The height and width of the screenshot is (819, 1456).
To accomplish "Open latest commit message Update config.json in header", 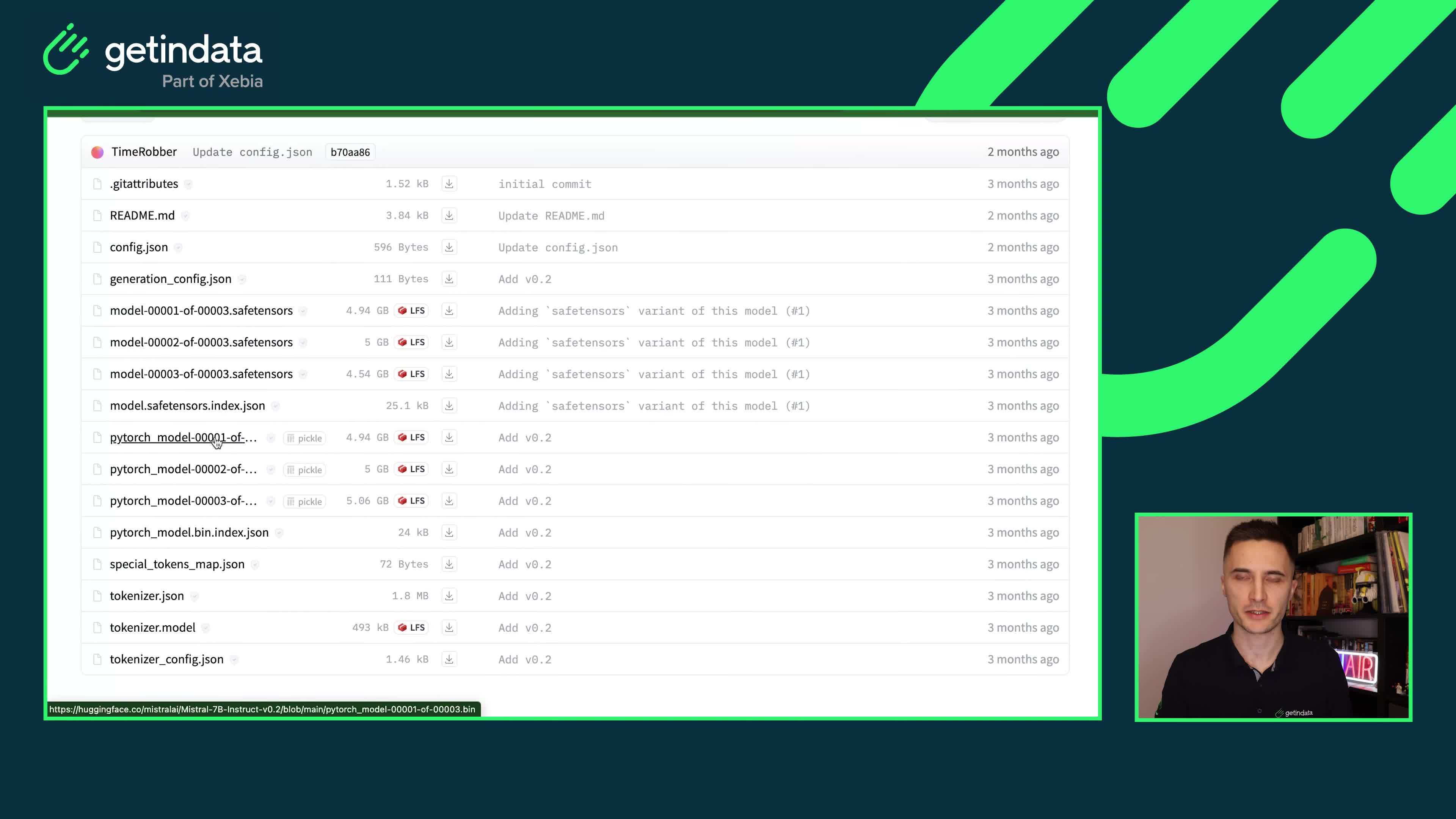I will point(252,152).
